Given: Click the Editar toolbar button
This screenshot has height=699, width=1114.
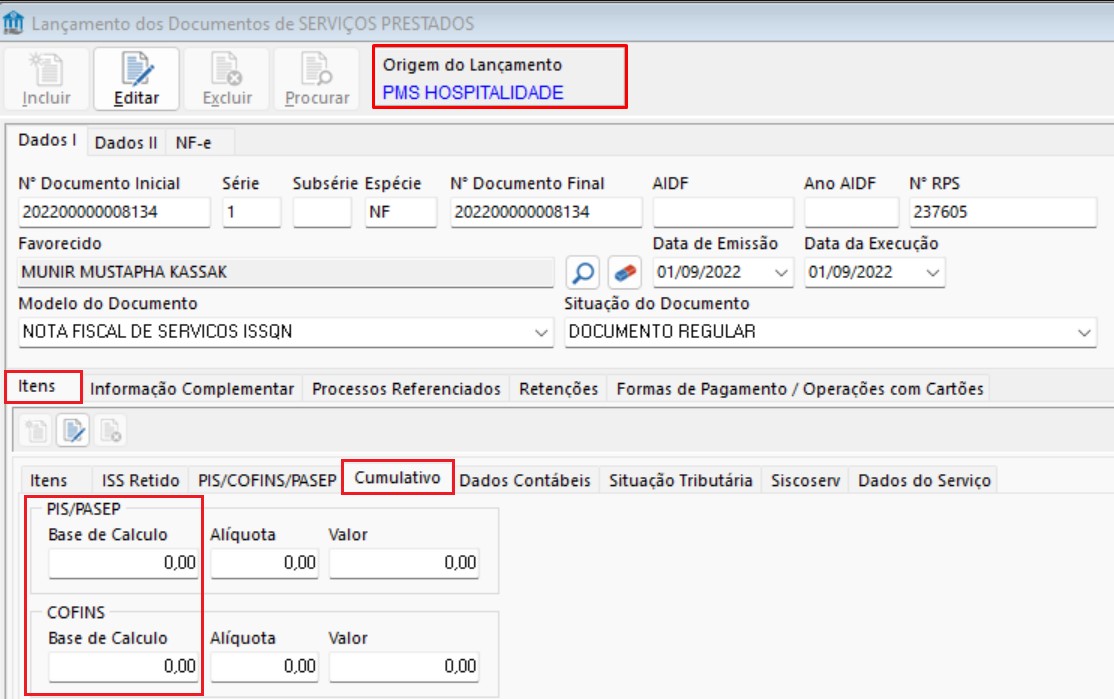Looking at the screenshot, I should click(136, 79).
